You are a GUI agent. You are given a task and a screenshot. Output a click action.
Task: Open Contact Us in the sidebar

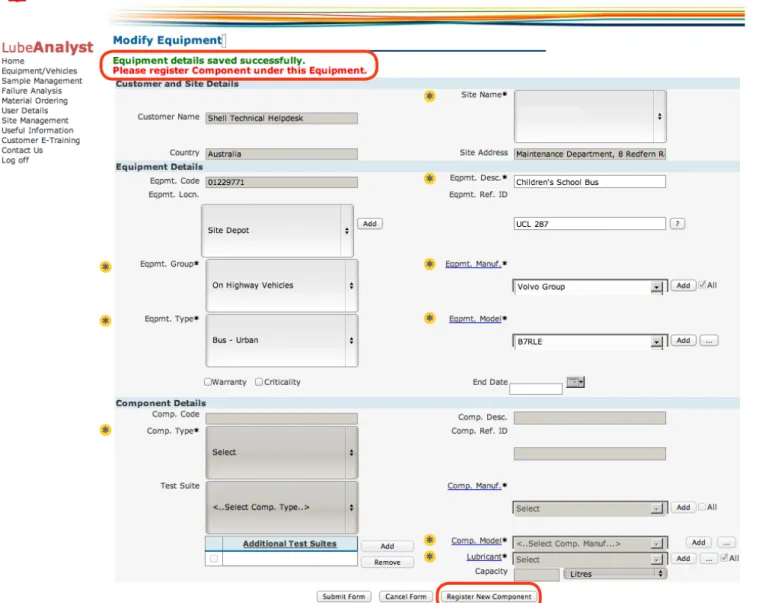22,150
